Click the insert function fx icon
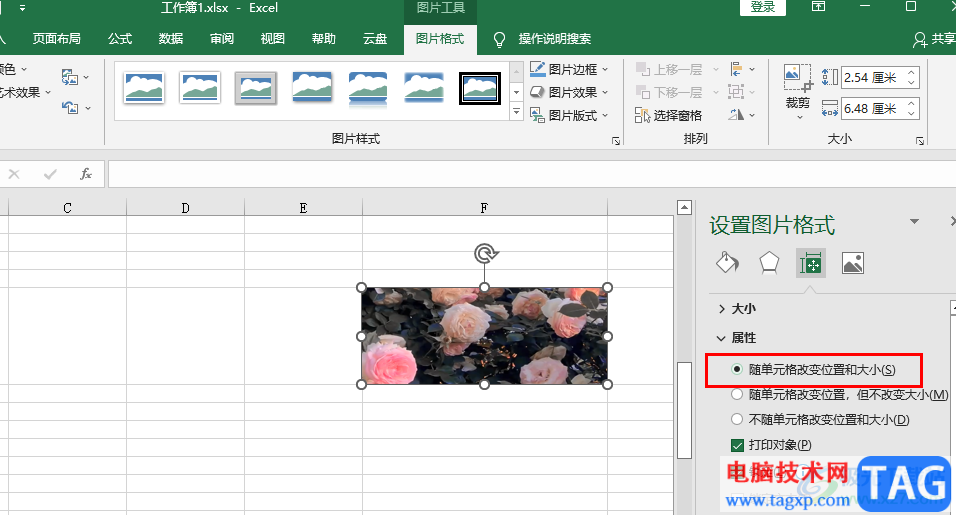Image resolution: width=956 pixels, height=515 pixels. 86,174
